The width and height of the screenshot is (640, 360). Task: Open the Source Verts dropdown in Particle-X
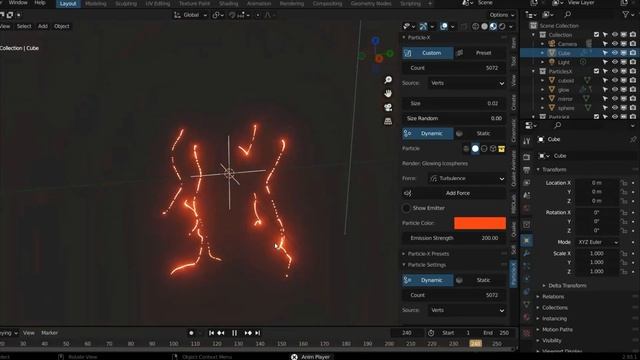pyautogui.click(x=467, y=83)
